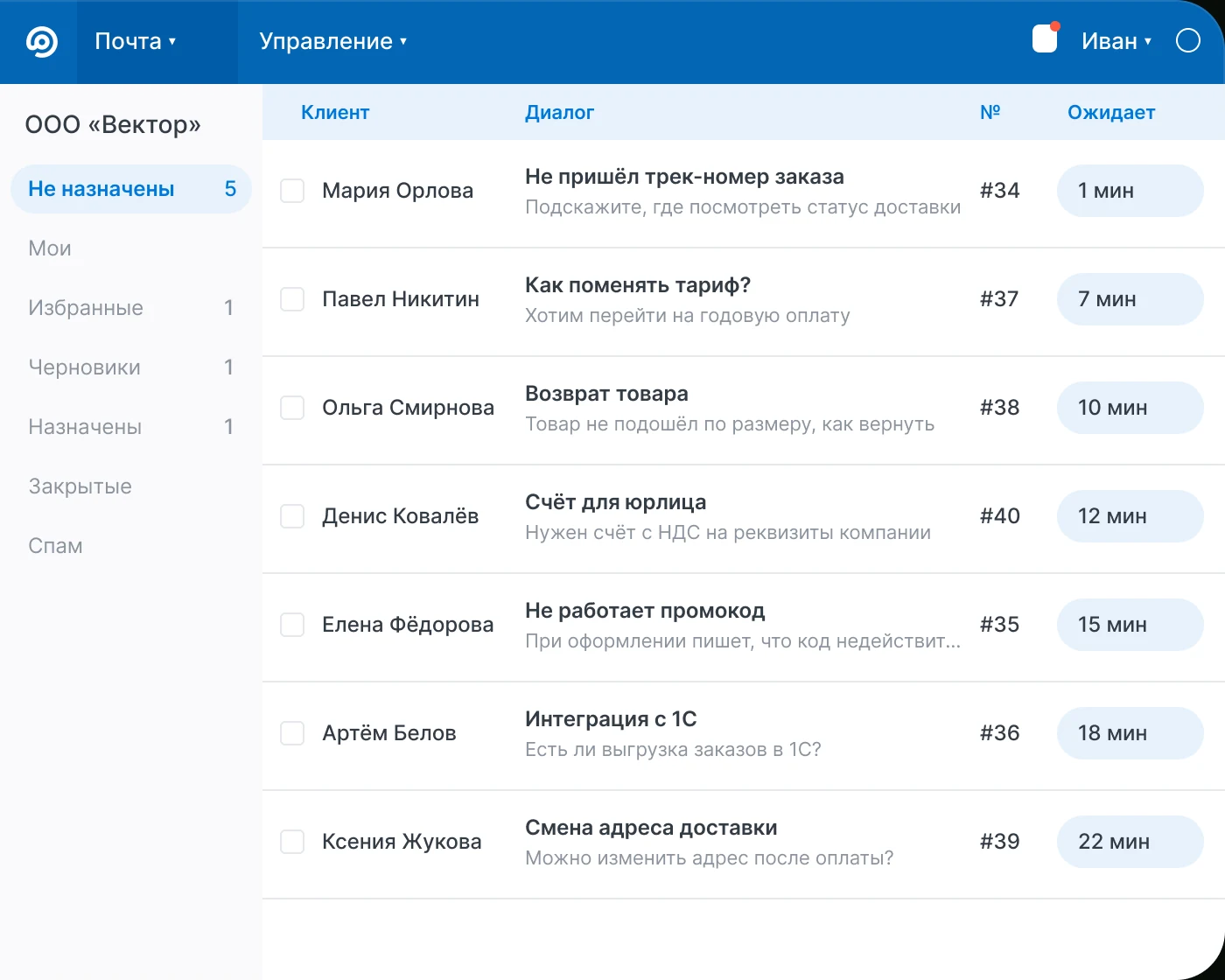Open the Черновики folder
The image size is (1225, 980).
click(131, 367)
